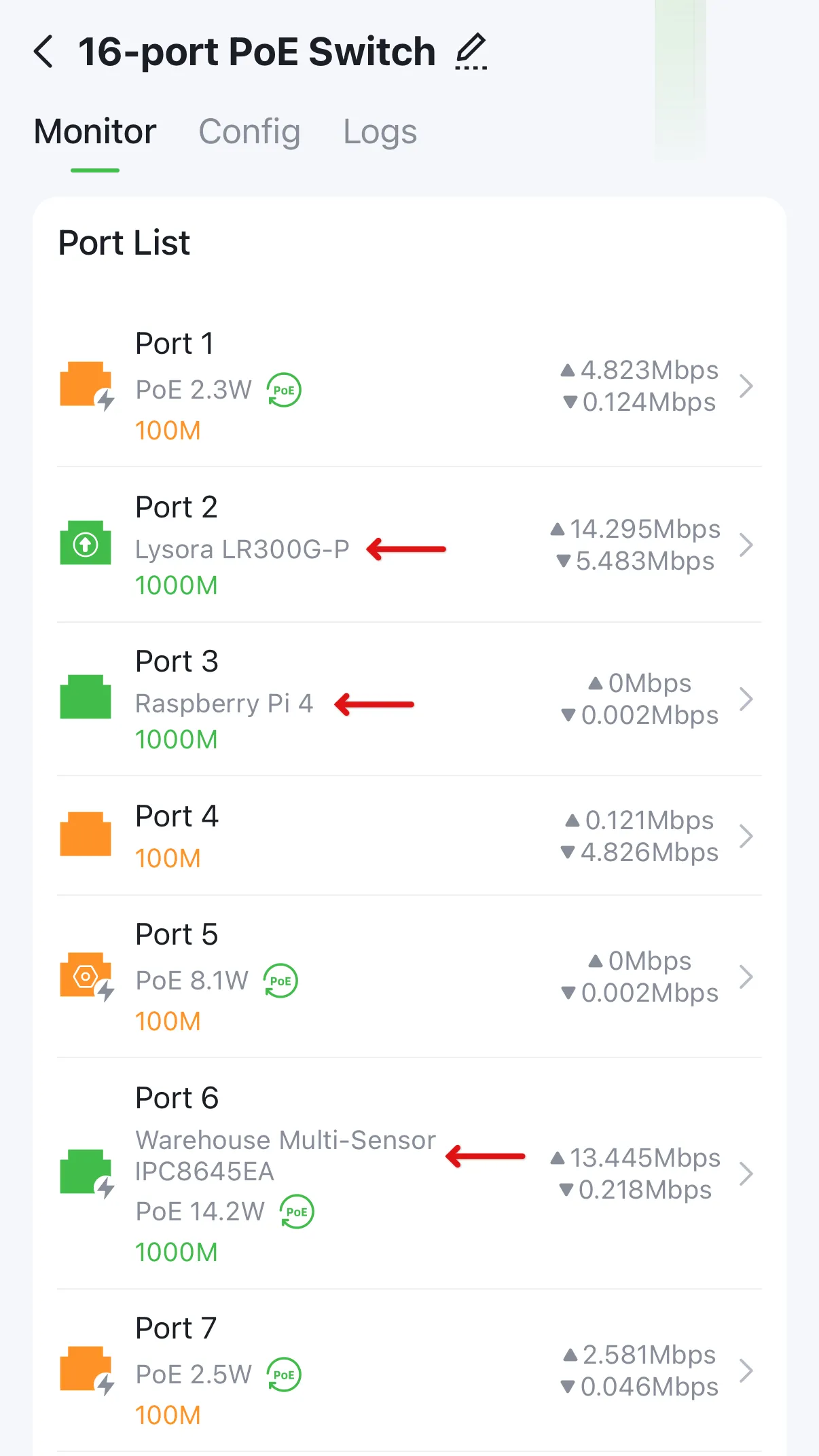This screenshot has height=1456, width=819.
Task: Select the 'Port 7' label
Action: point(176,1328)
